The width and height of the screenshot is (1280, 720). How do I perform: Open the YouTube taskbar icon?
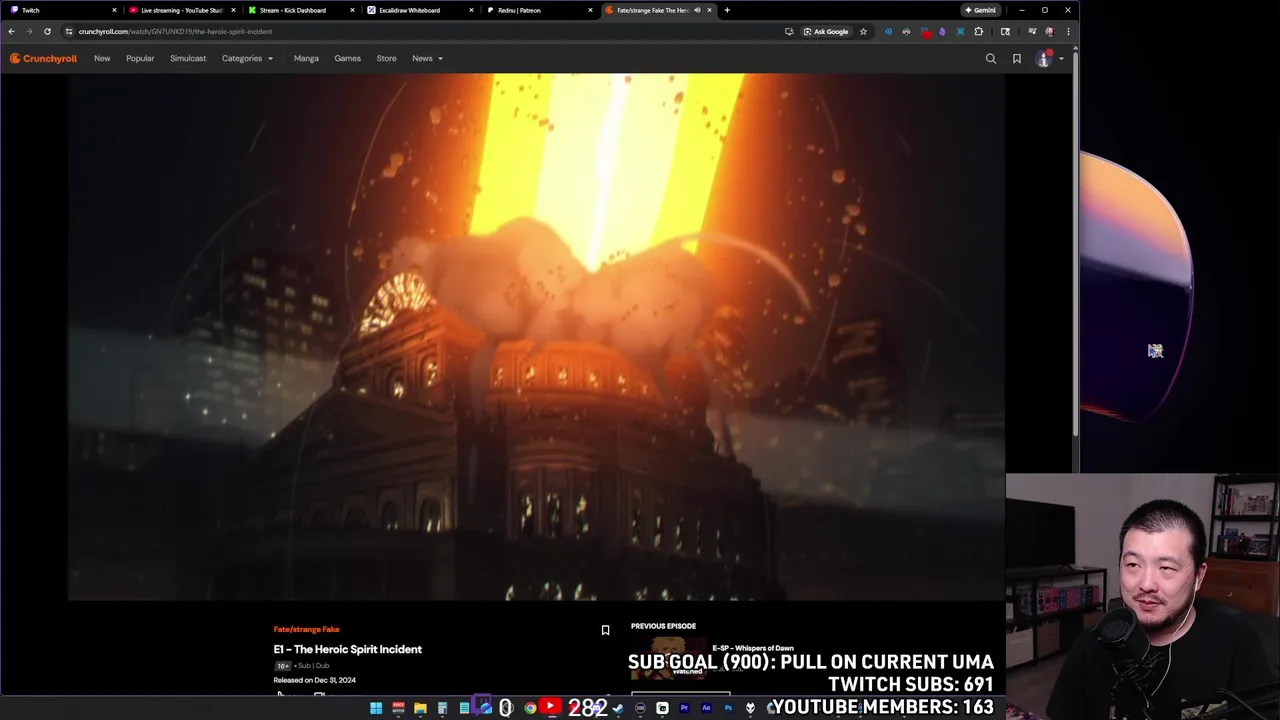550,708
